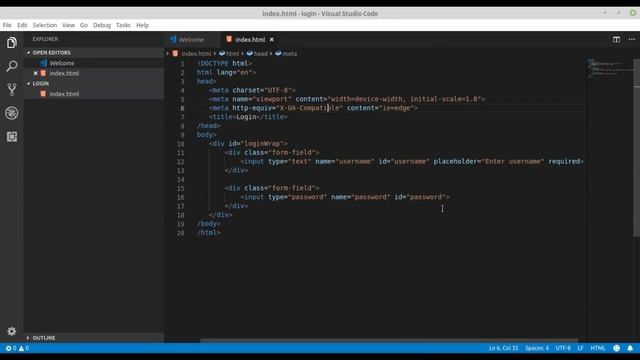640x360 pixels.
Task: Click the feedback smiley in status bar
Action: [616, 348]
